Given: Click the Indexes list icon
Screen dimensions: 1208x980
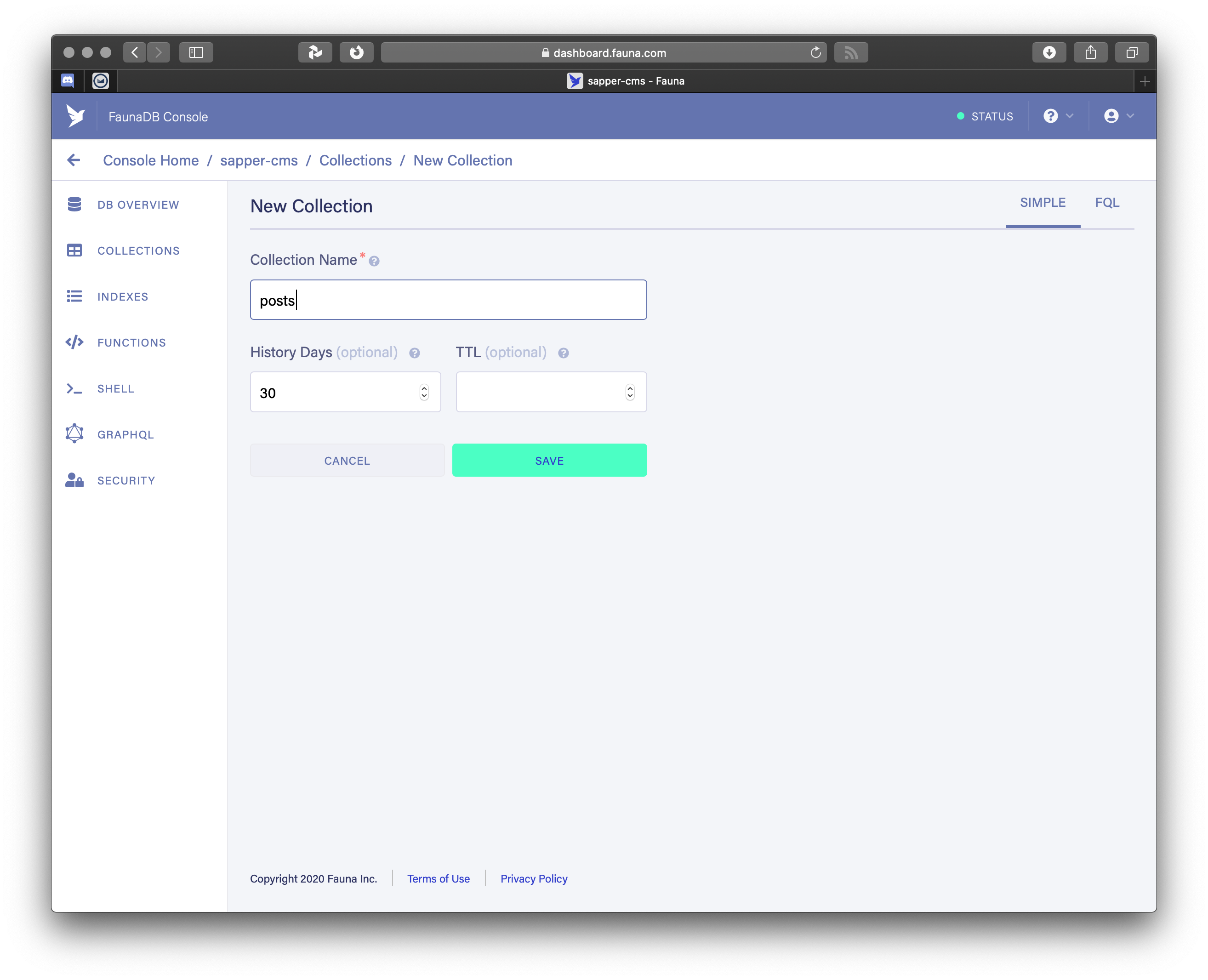Looking at the screenshot, I should click(x=74, y=296).
